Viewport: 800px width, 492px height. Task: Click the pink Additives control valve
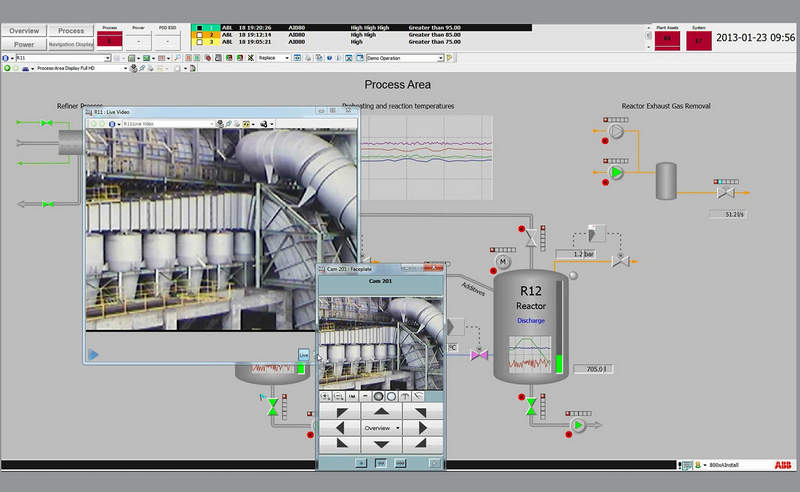click(479, 354)
